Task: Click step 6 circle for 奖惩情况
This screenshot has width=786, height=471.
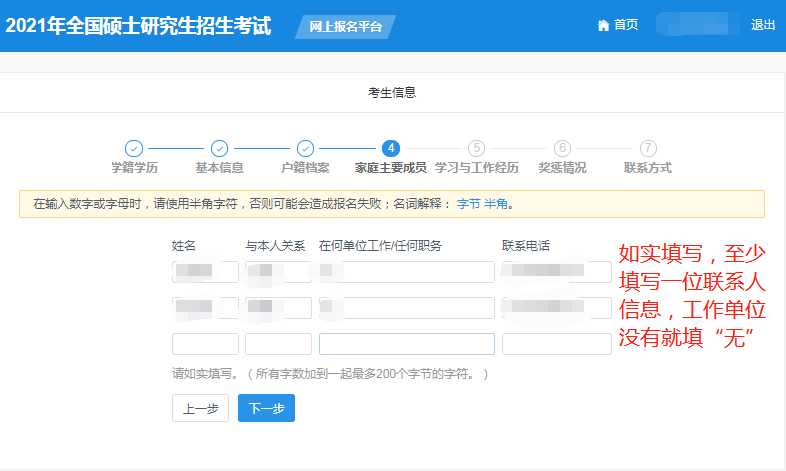Action: (562, 148)
